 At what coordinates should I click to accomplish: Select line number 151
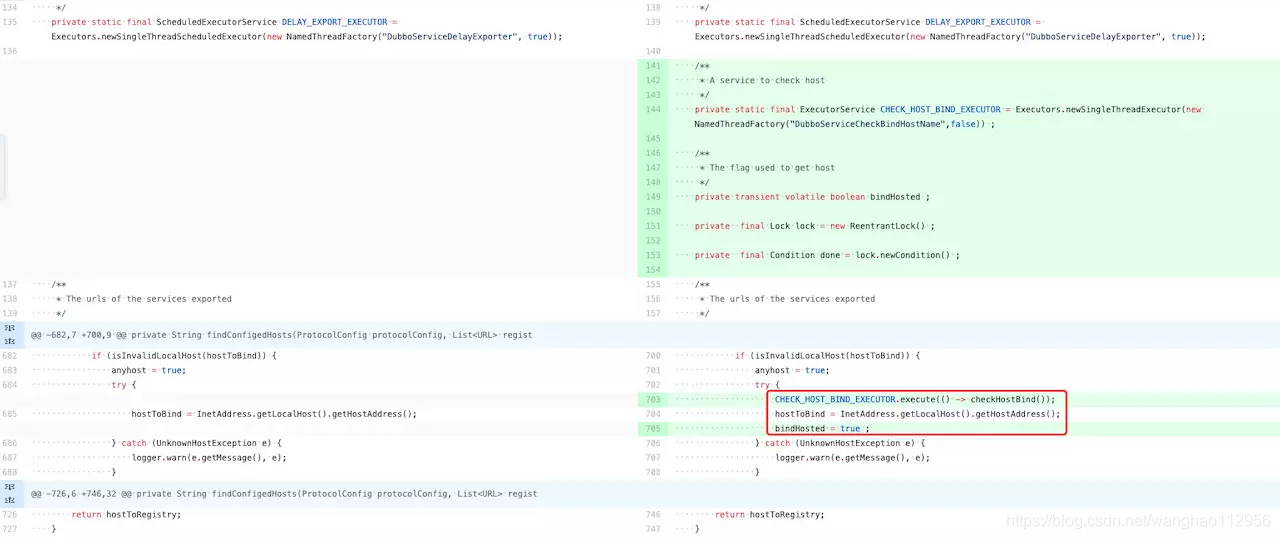tap(653, 226)
